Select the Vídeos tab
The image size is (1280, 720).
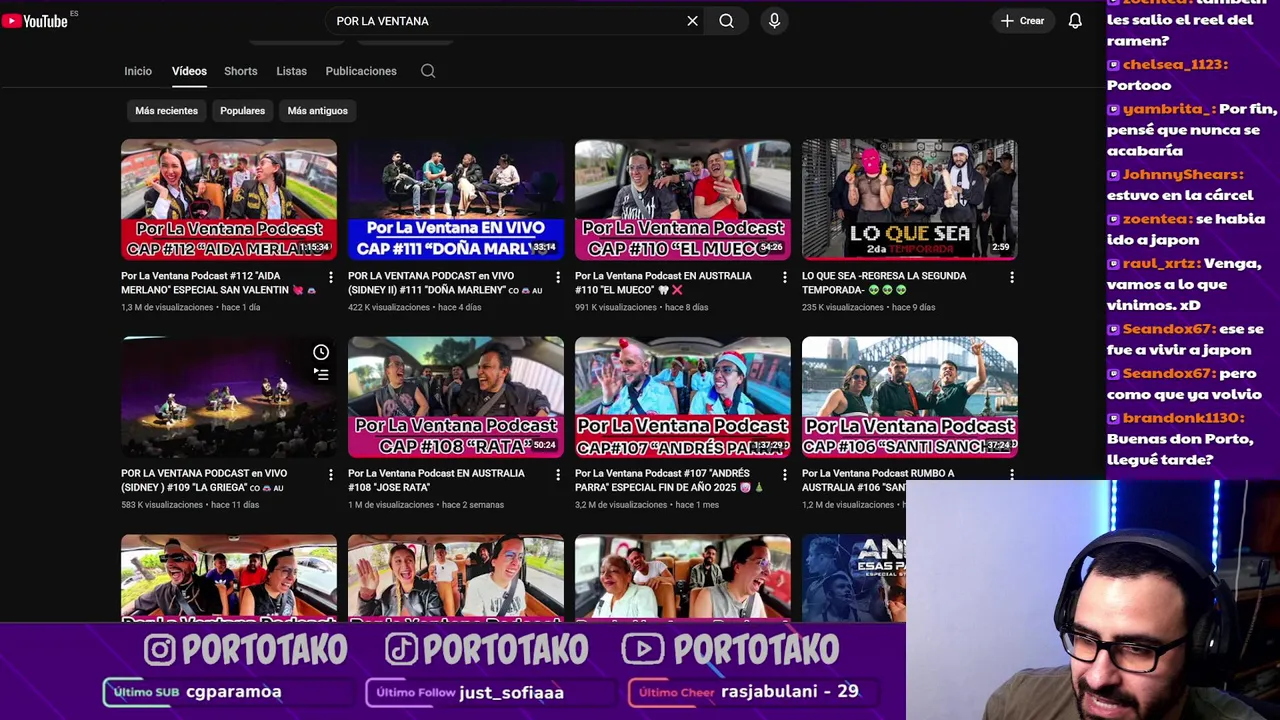[189, 71]
